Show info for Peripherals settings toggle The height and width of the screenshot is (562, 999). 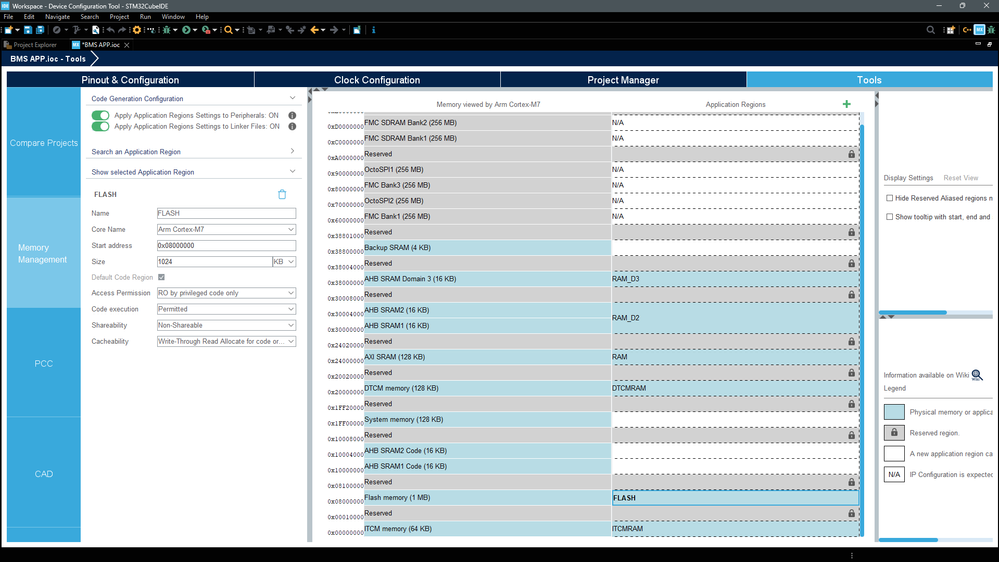pyautogui.click(x=292, y=115)
